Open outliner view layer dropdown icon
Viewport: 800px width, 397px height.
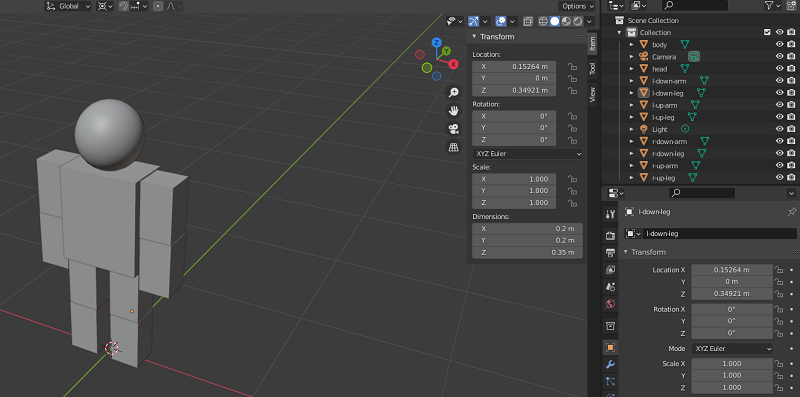point(639,6)
